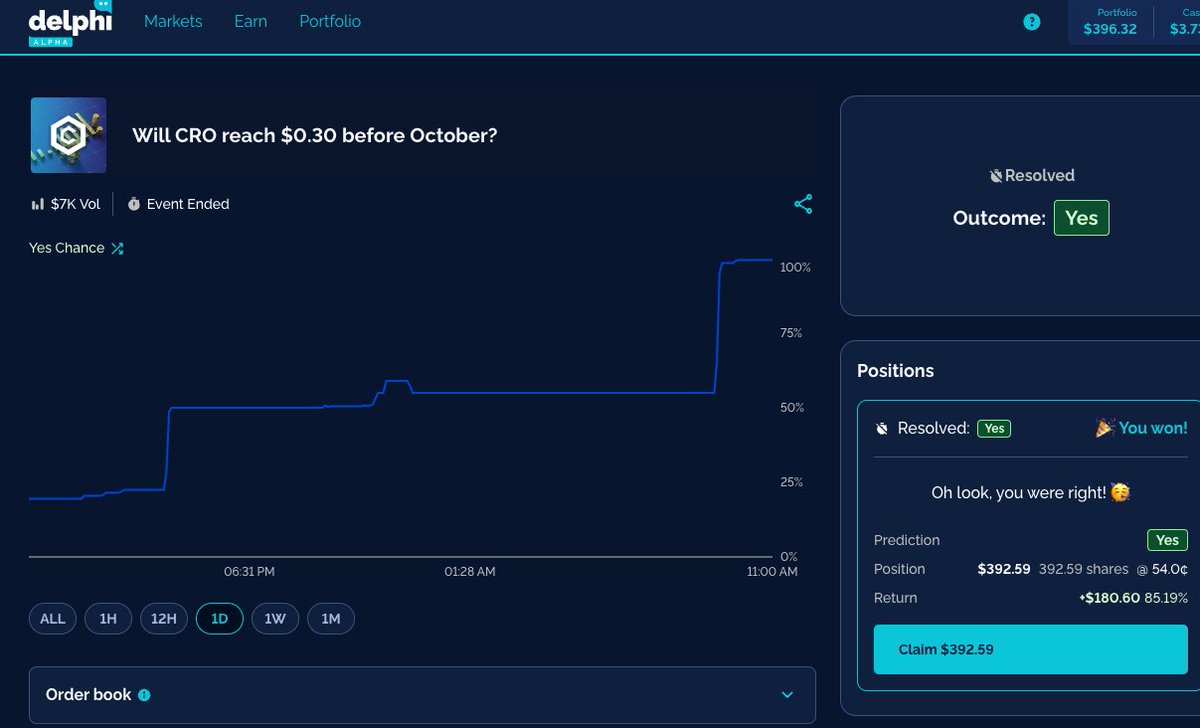Screen dimensions: 1200x728
Task: Go to the Portfolio nav item
Action: point(330,21)
